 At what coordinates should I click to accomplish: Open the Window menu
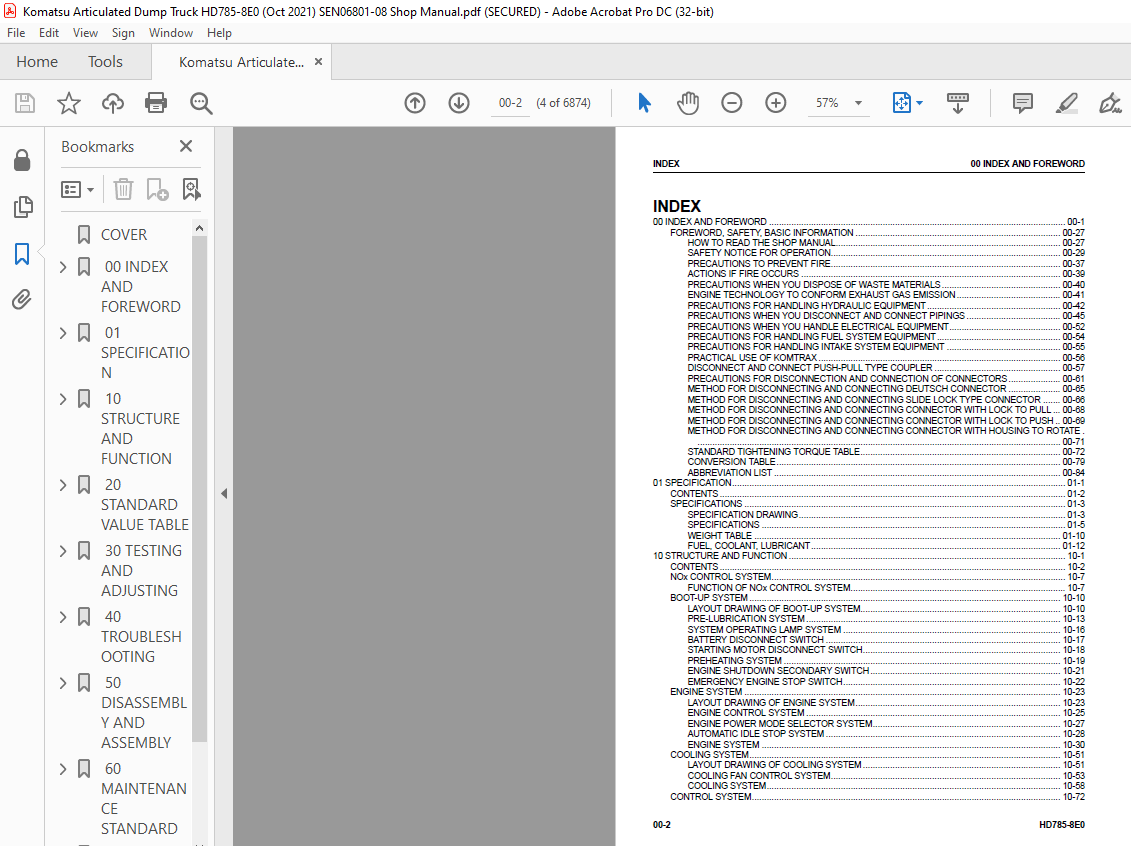(x=171, y=32)
